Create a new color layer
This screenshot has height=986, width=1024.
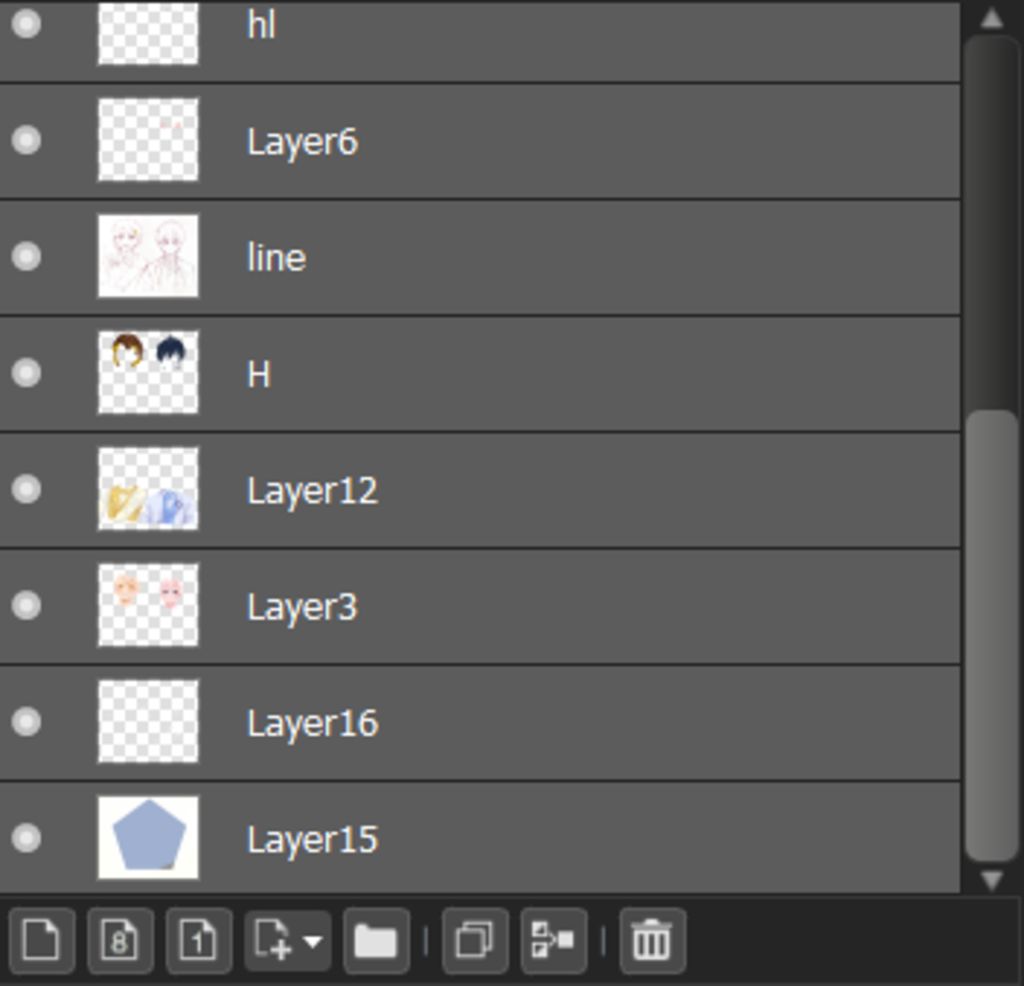[41, 941]
